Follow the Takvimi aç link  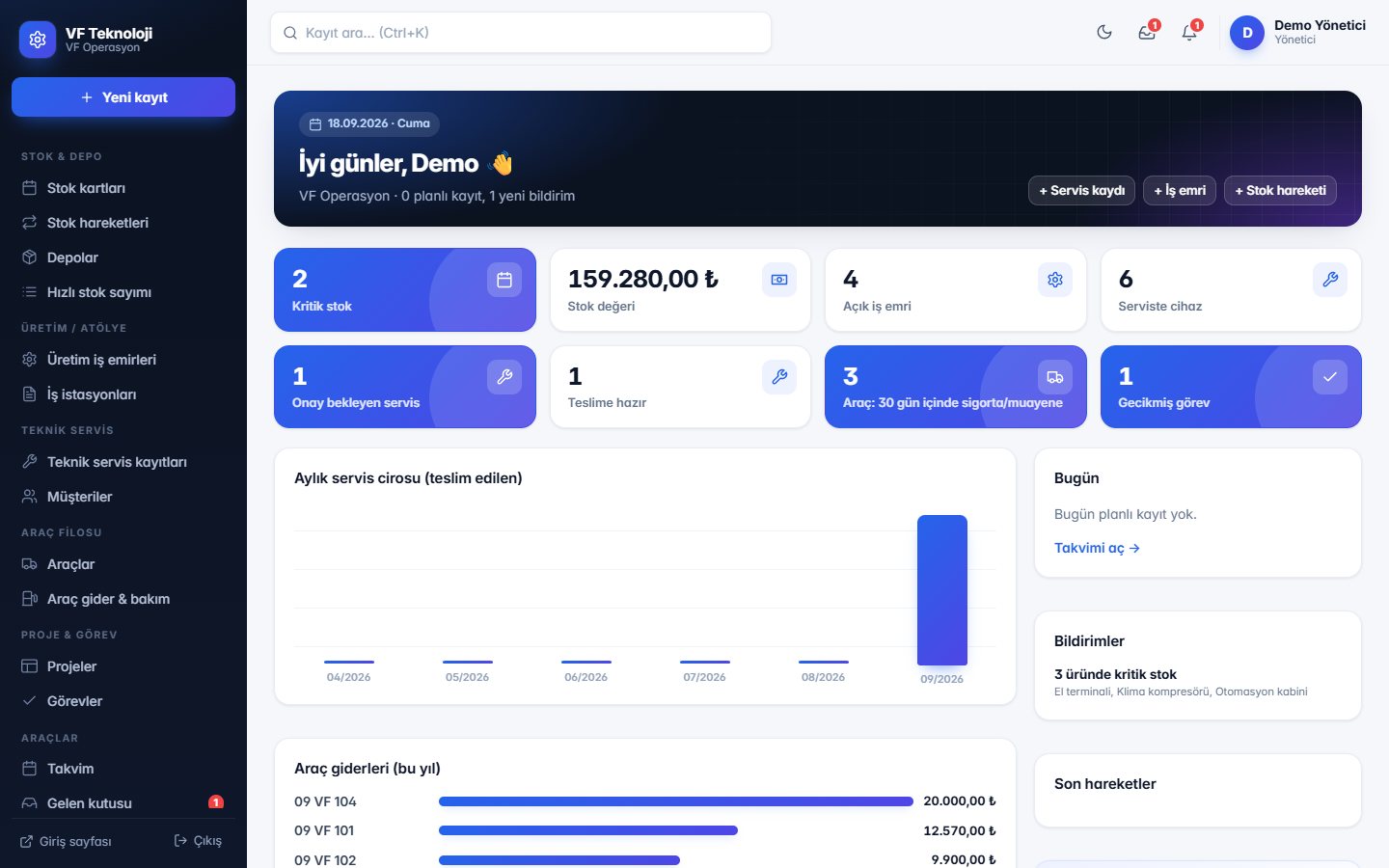[x=1097, y=548]
